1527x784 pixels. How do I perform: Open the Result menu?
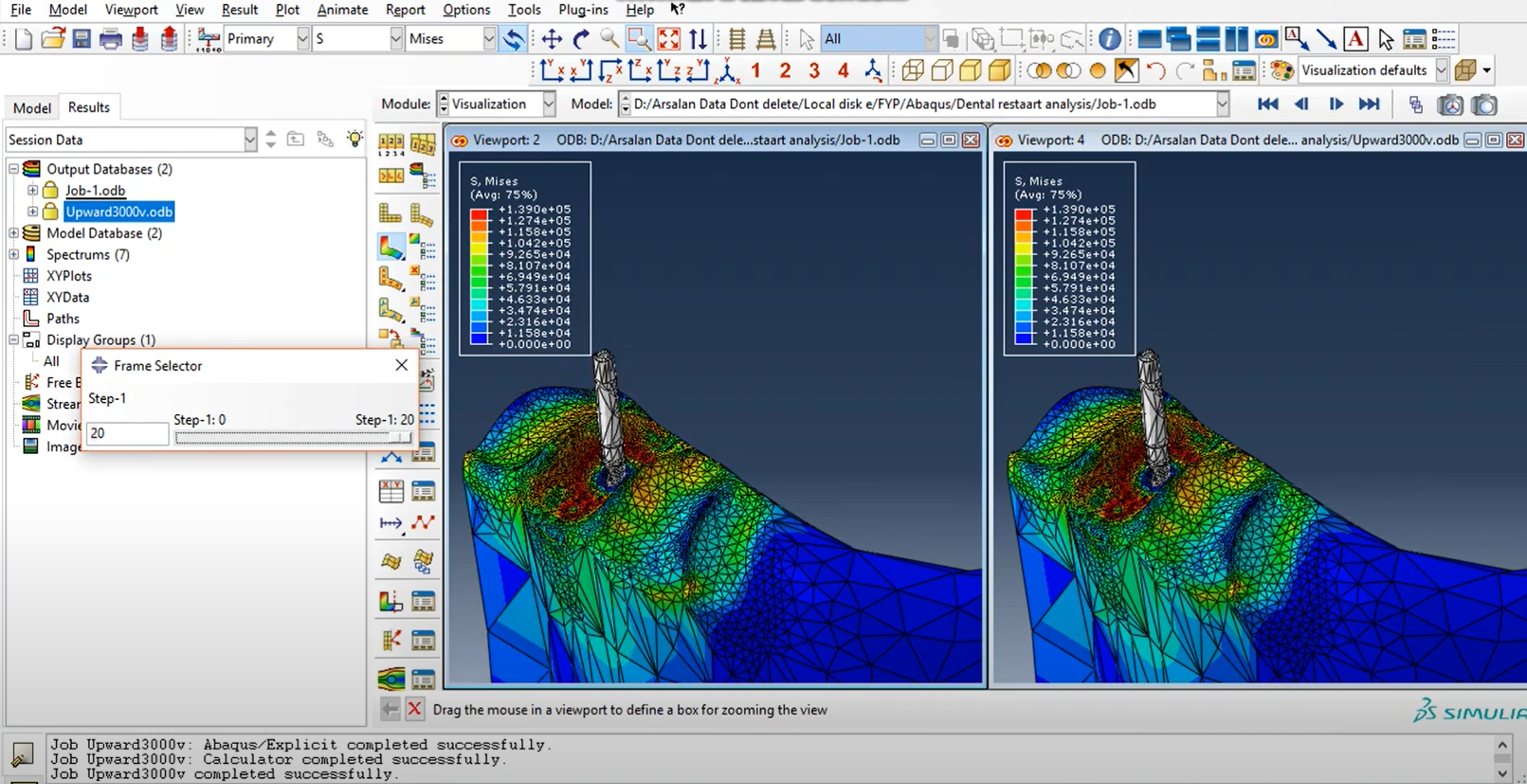tap(240, 9)
